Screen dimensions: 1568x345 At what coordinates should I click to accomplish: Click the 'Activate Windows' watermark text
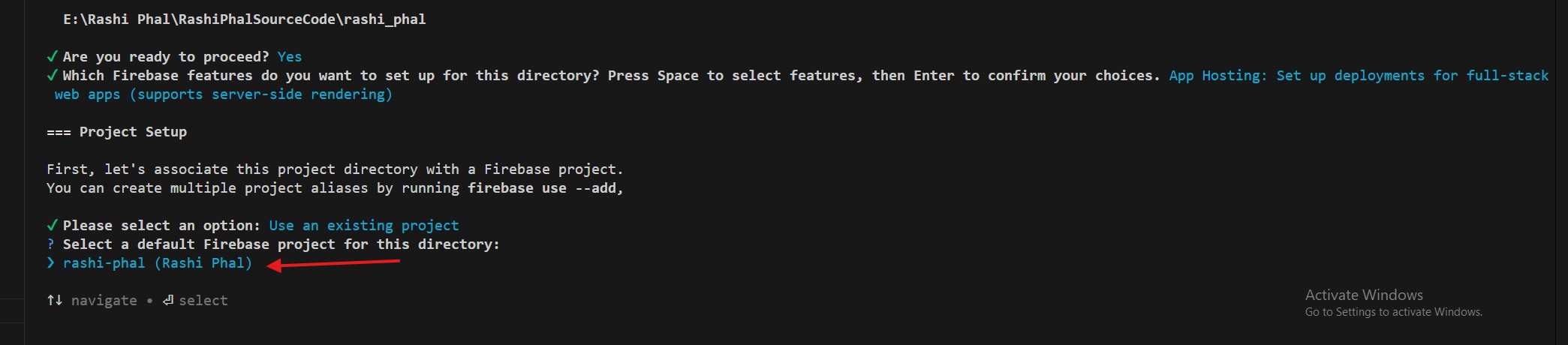pyautogui.click(x=1363, y=295)
